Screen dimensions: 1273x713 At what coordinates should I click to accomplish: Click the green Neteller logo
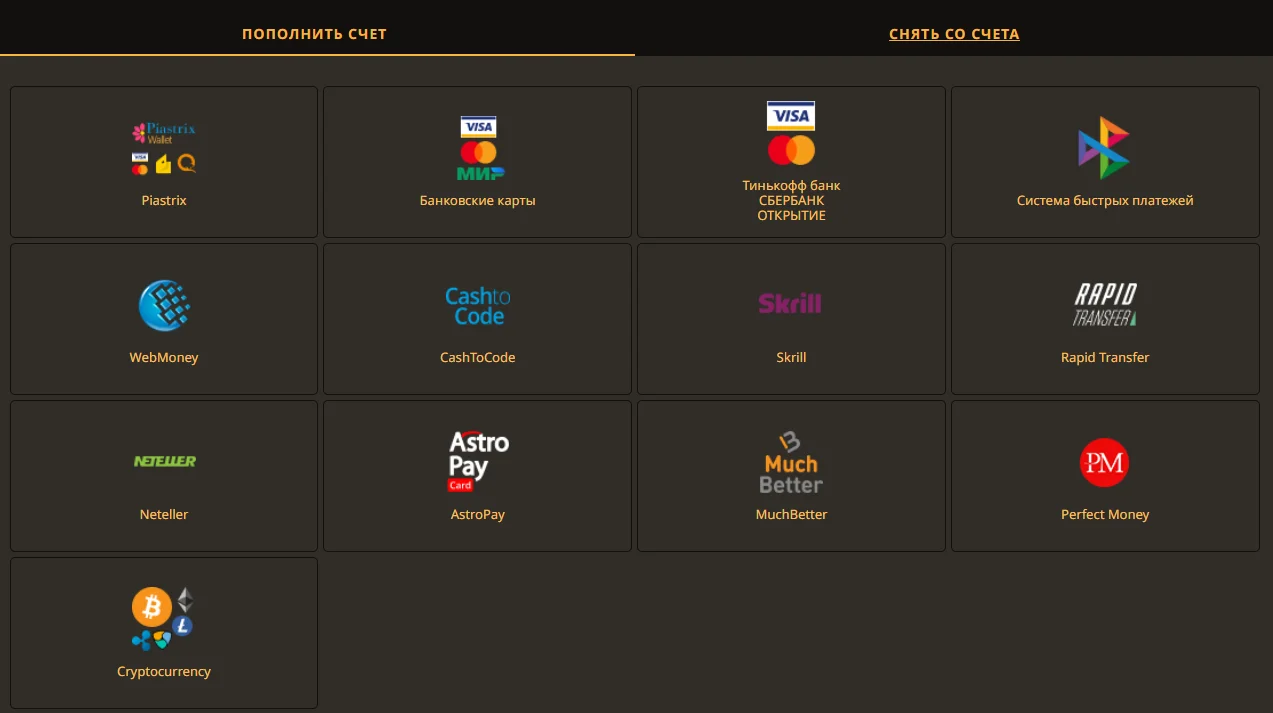coord(165,461)
